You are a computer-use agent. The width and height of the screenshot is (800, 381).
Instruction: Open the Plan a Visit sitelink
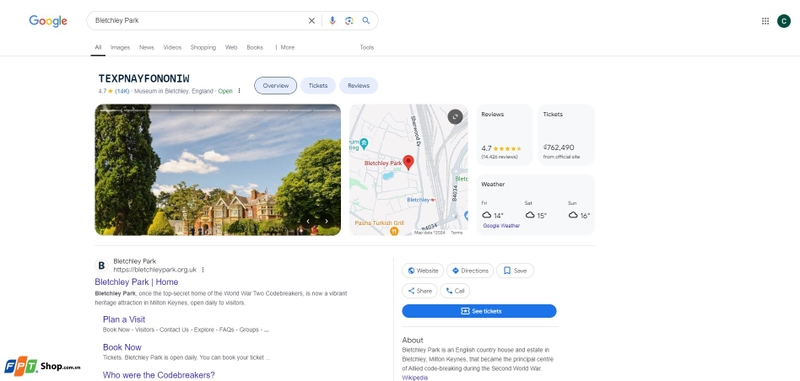(124, 319)
